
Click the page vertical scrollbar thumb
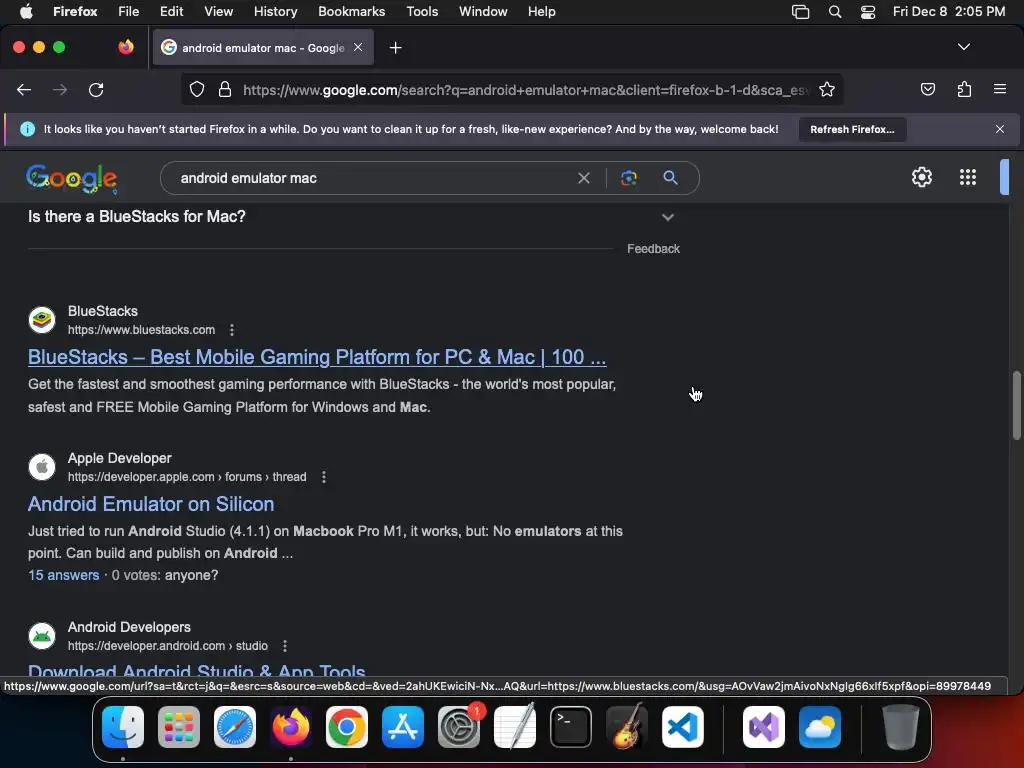(x=1016, y=406)
